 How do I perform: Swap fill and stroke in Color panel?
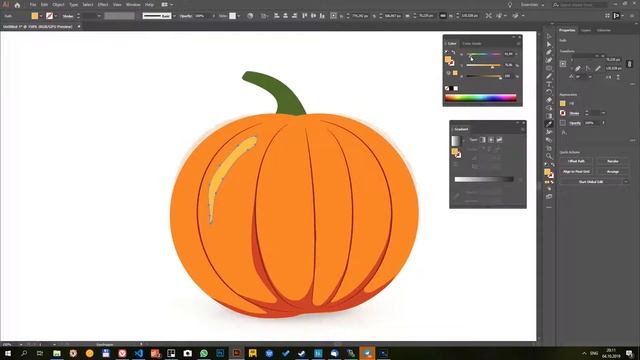coord(453,52)
